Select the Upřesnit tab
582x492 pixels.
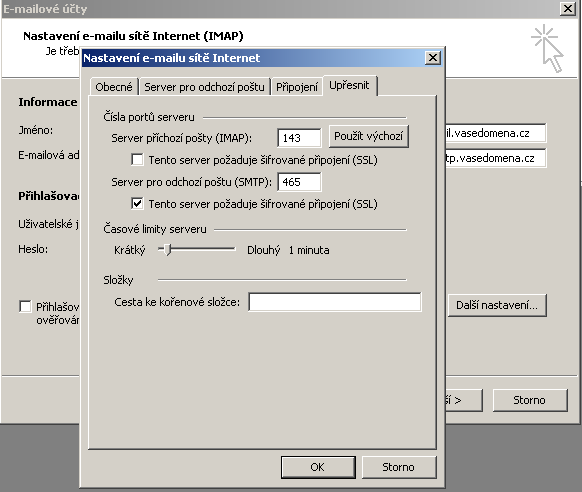349,85
